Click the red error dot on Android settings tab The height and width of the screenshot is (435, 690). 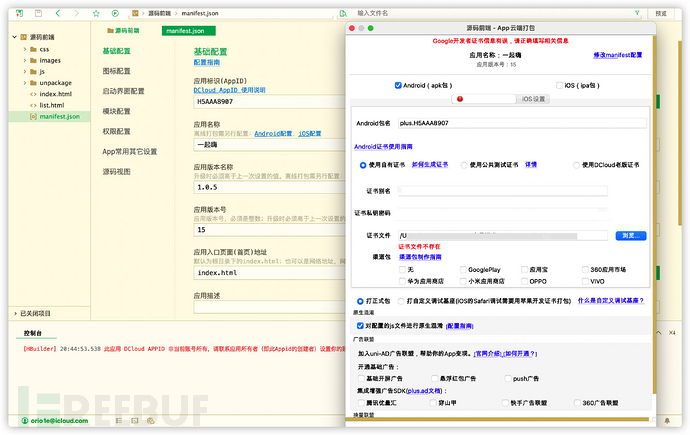[x=460, y=99]
